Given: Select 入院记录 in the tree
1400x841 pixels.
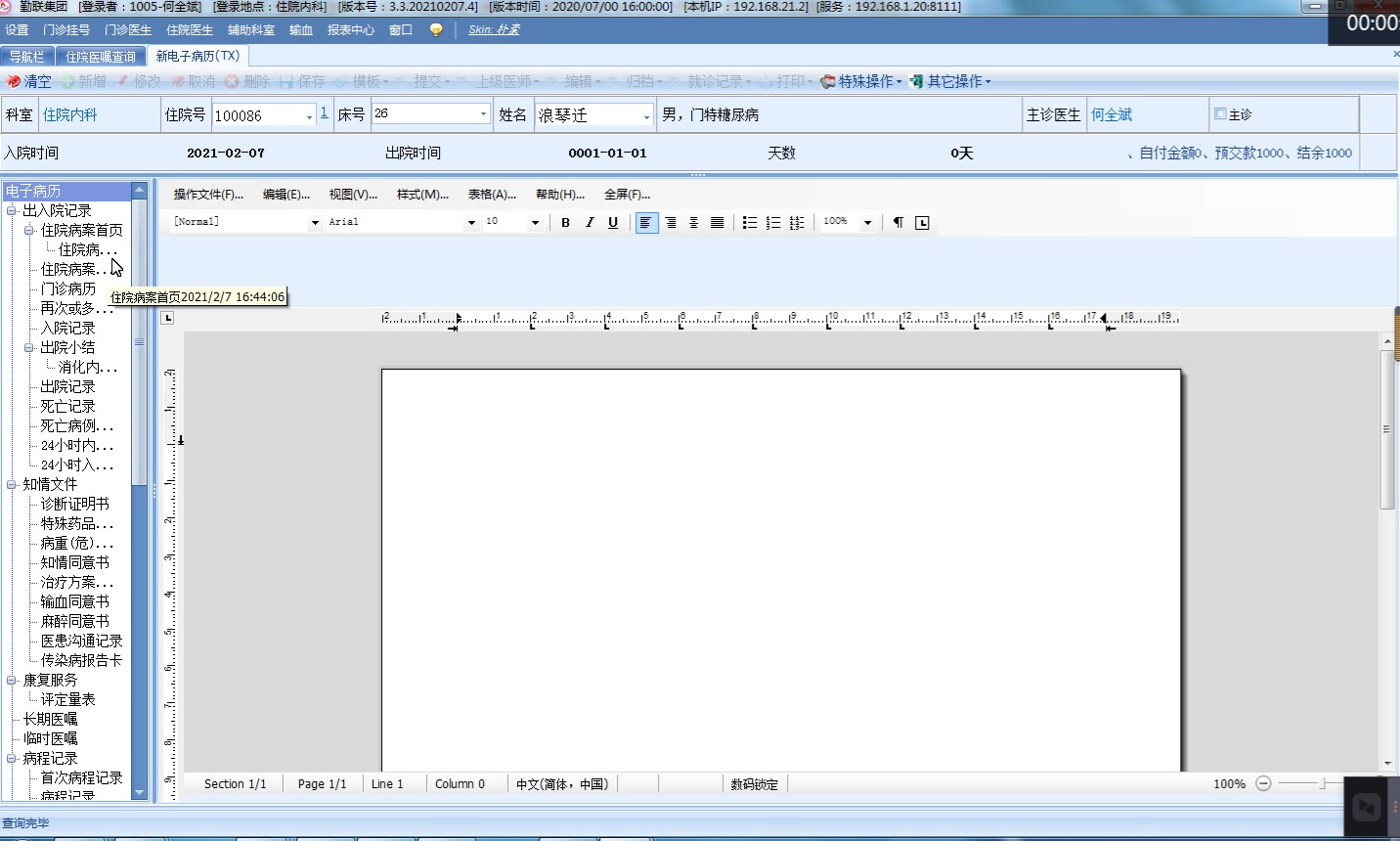Looking at the screenshot, I should 68,328.
